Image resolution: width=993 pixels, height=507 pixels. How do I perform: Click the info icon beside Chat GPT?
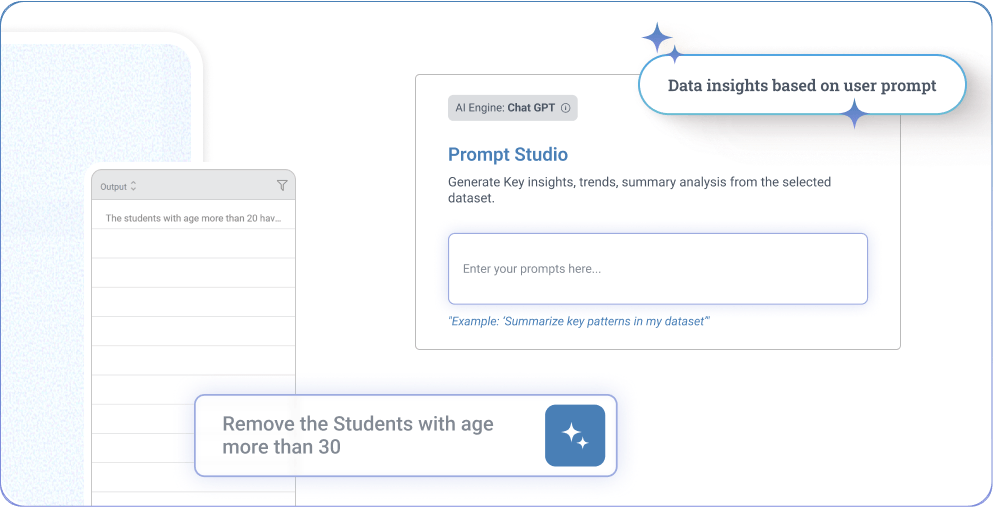tap(565, 108)
